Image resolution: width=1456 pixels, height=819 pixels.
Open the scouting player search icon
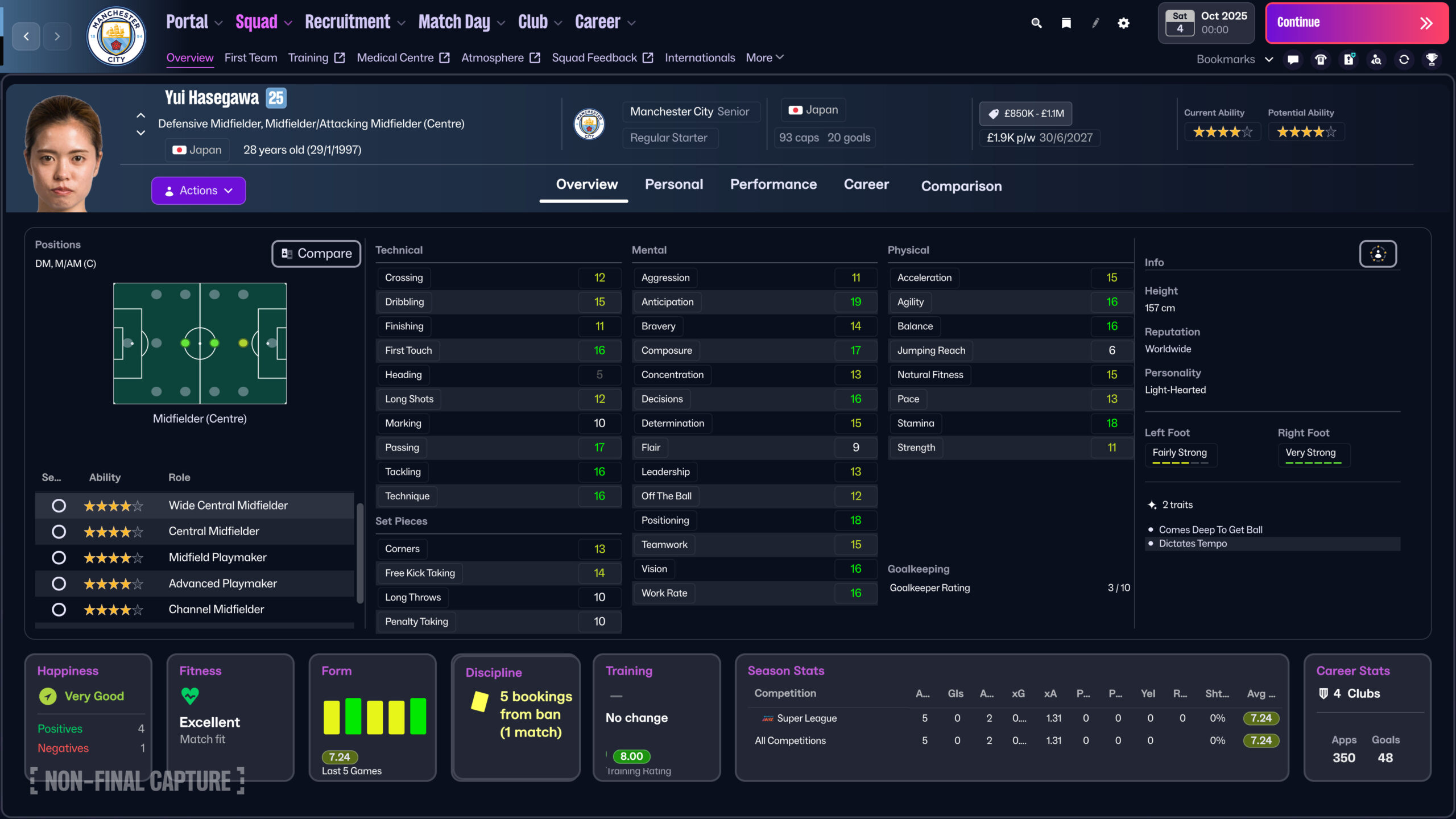point(1376,59)
